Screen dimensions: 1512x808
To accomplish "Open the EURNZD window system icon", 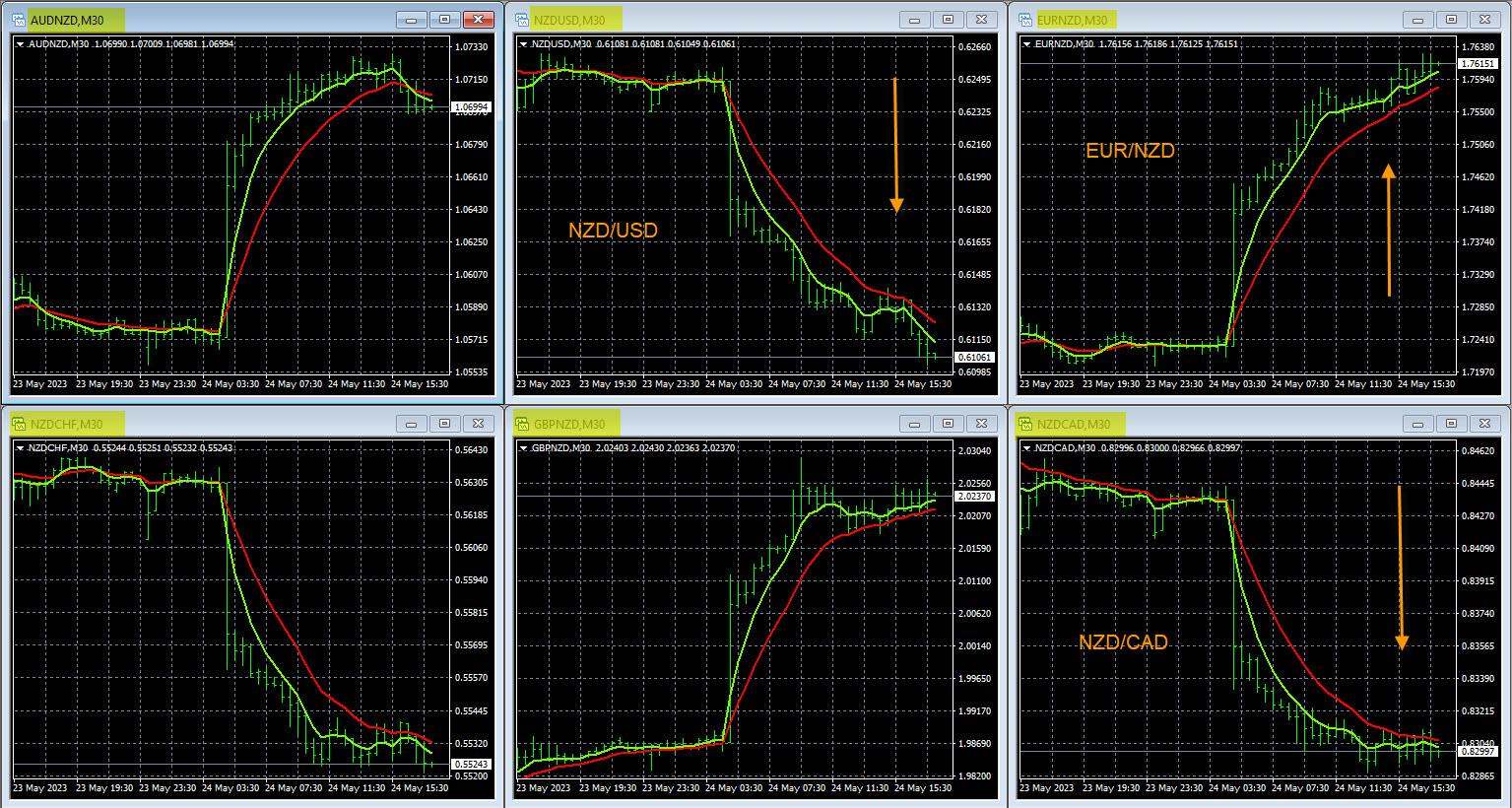I will coord(1025,20).
